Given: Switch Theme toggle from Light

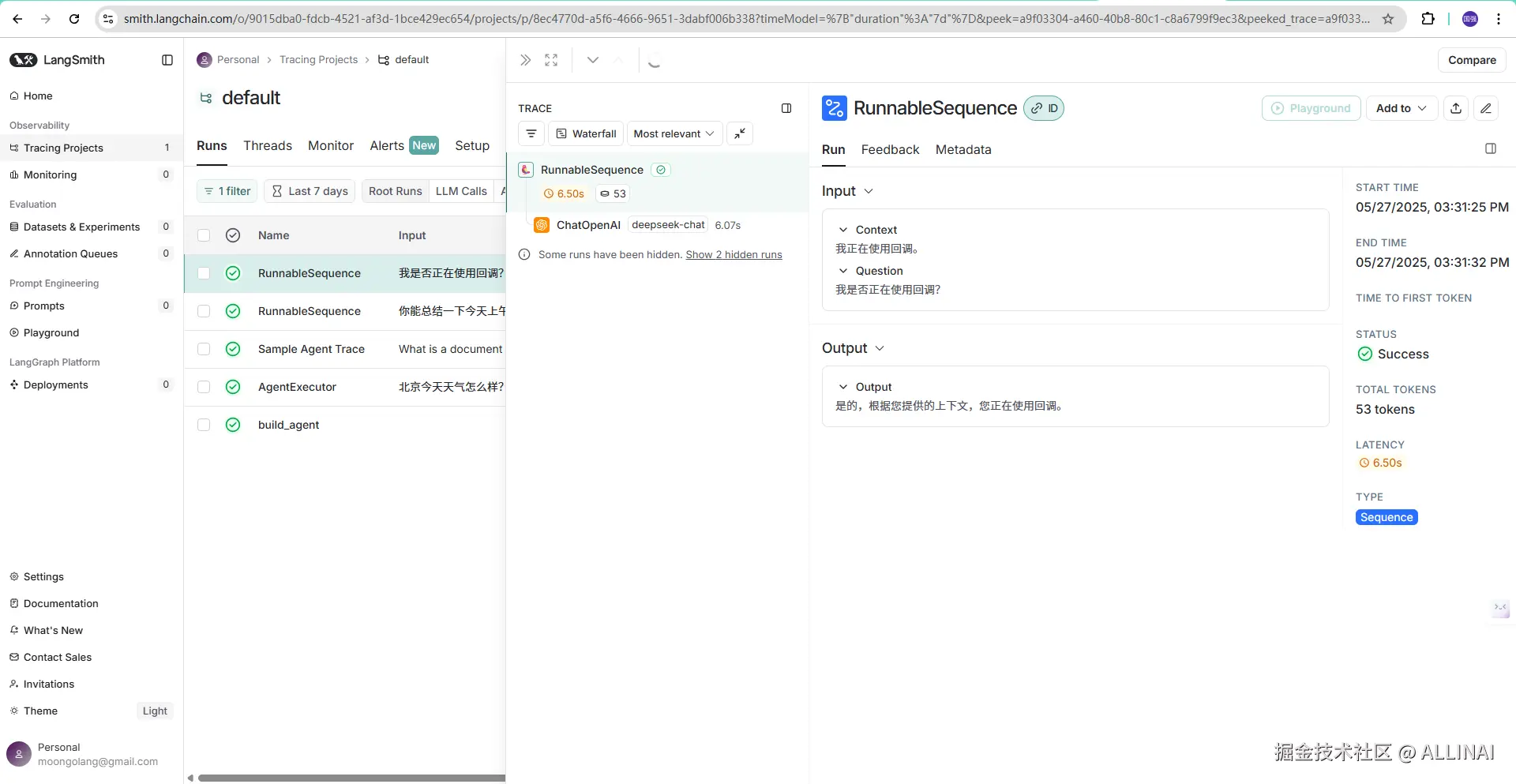Looking at the screenshot, I should click(155, 711).
